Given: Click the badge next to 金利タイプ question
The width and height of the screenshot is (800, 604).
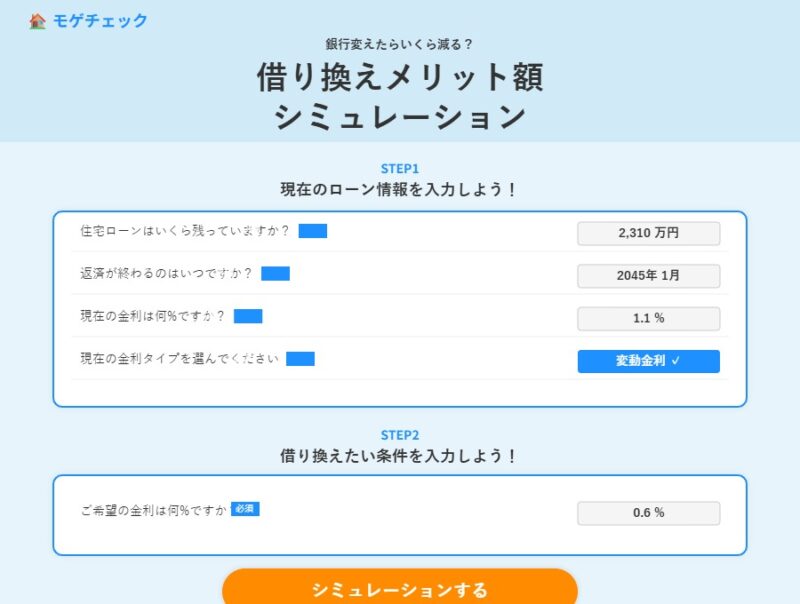Looking at the screenshot, I should coord(300,360).
